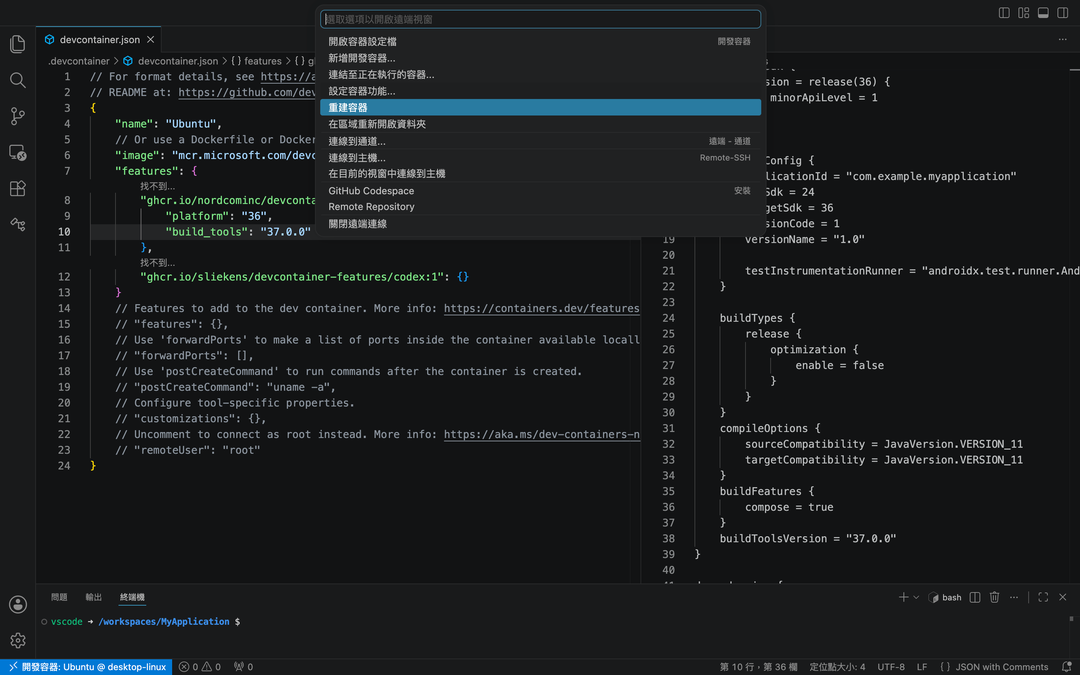The height and width of the screenshot is (675, 1080).
Task: Select 連線到主機... Remote-SSH option
Action: [x=541, y=158]
